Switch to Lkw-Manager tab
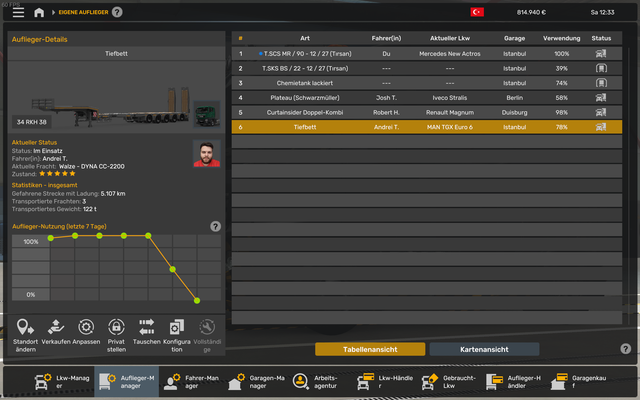Screen dimensions: 640x400 point(62,382)
